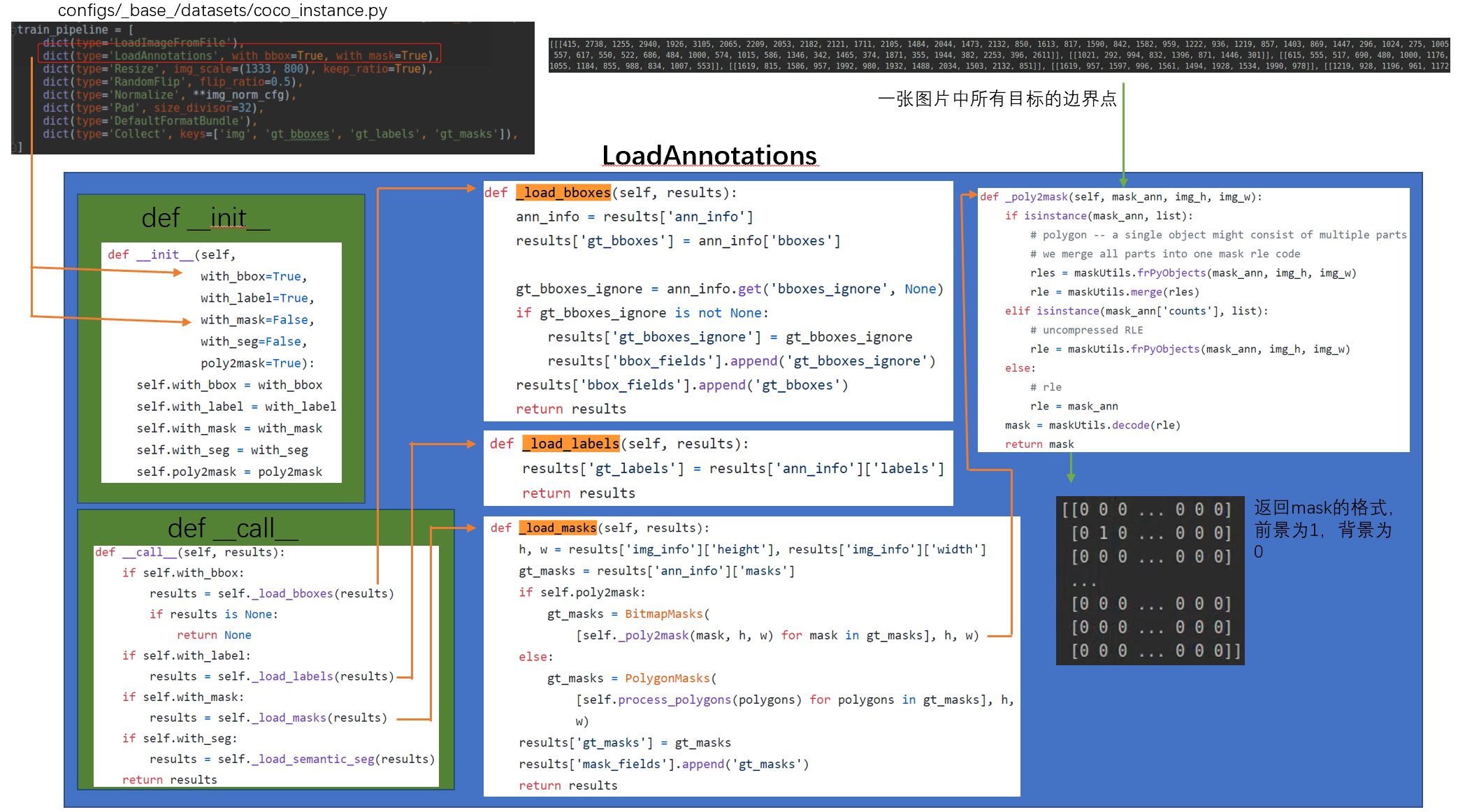Image resolution: width=1458 pixels, height=812 pixels.
Task: Click the self._load_semantic_seg(results) call
Action: click(x=326, y=759)
